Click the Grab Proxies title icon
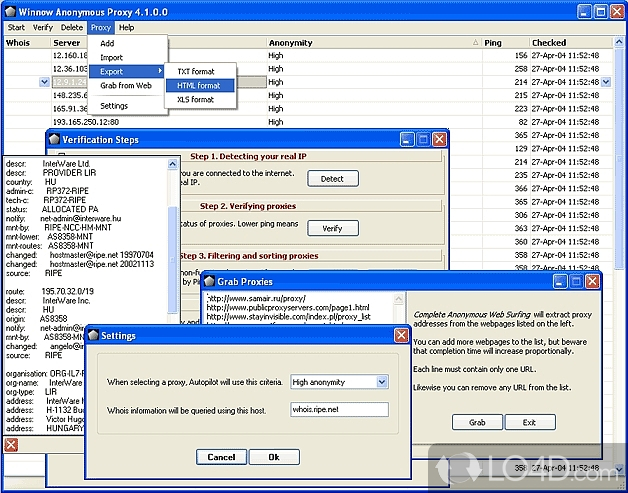 pos(209,281)
